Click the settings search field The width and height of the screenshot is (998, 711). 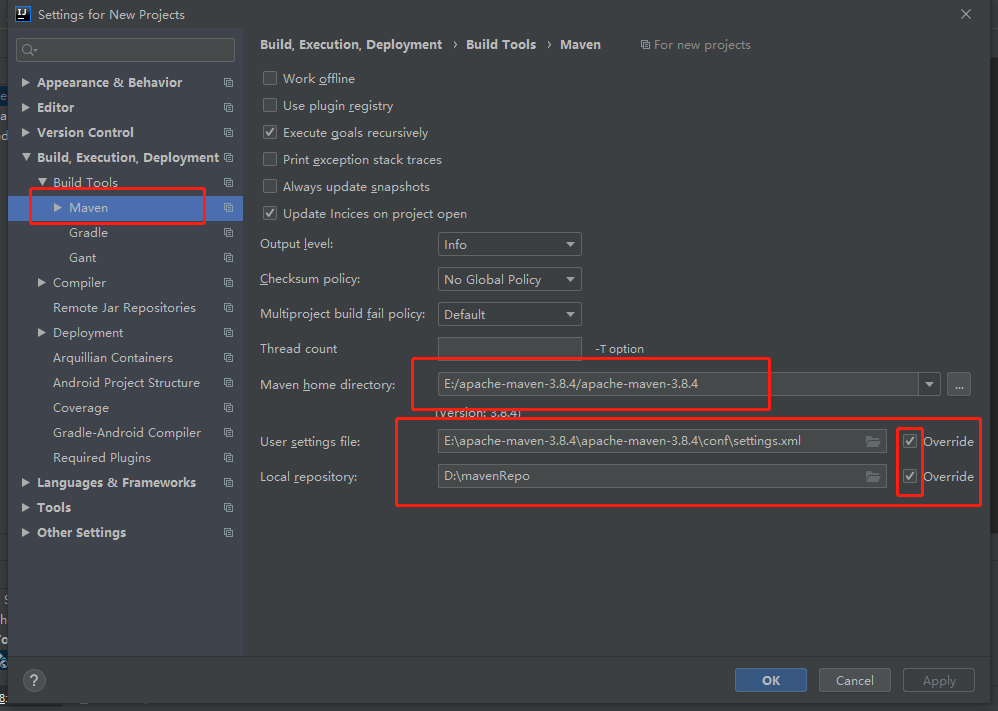pos(125,50)
